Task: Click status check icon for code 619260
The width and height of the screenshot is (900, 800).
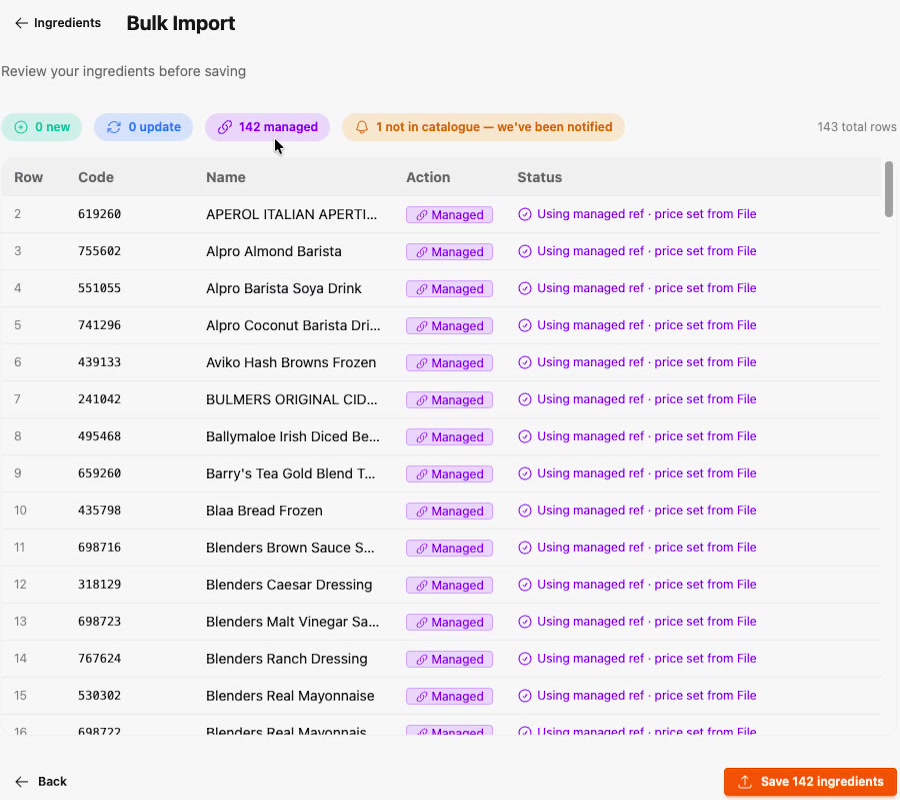Action: click(x=525, y=214)
